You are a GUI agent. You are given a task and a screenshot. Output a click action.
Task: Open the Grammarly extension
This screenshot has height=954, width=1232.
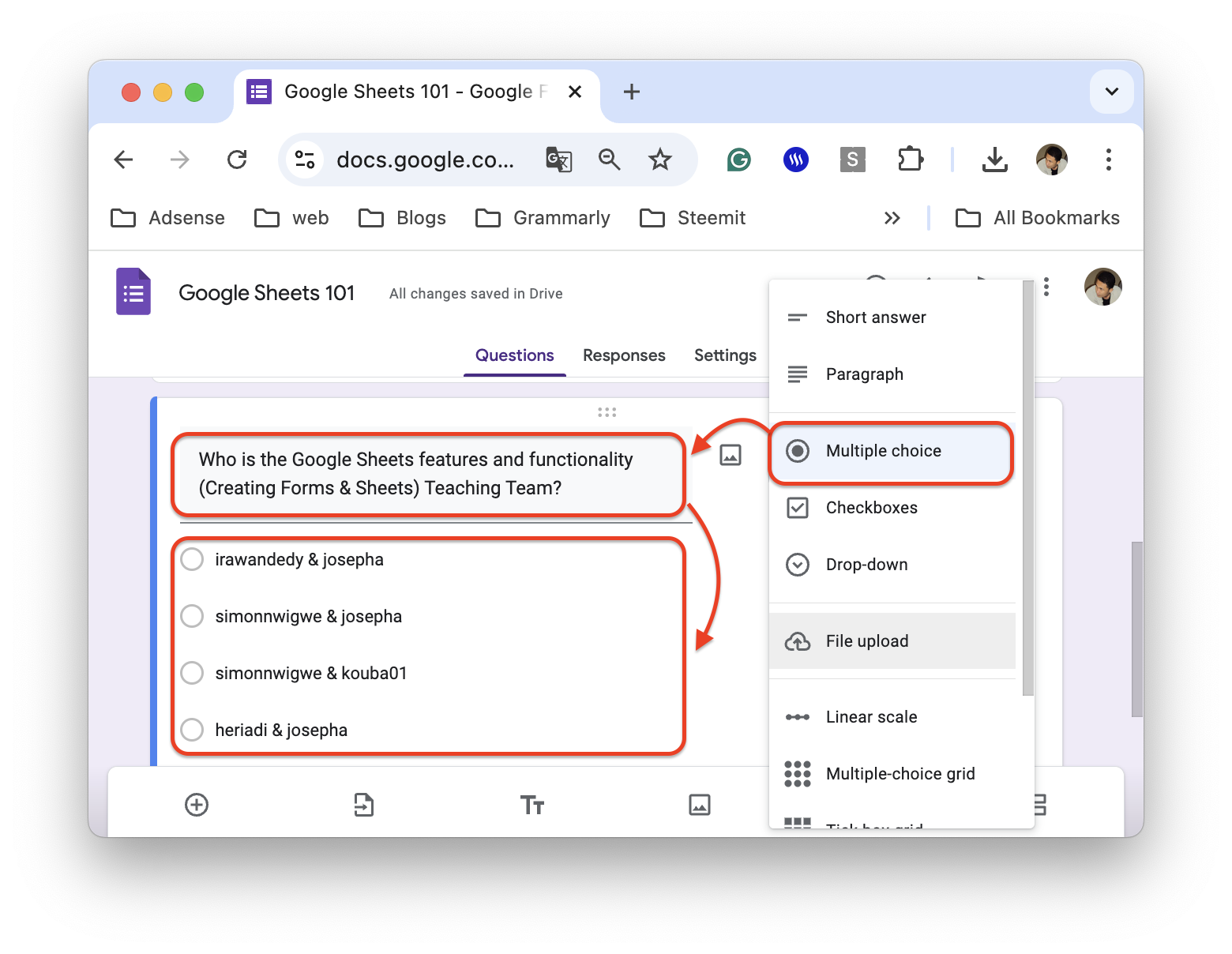(738, 160)
